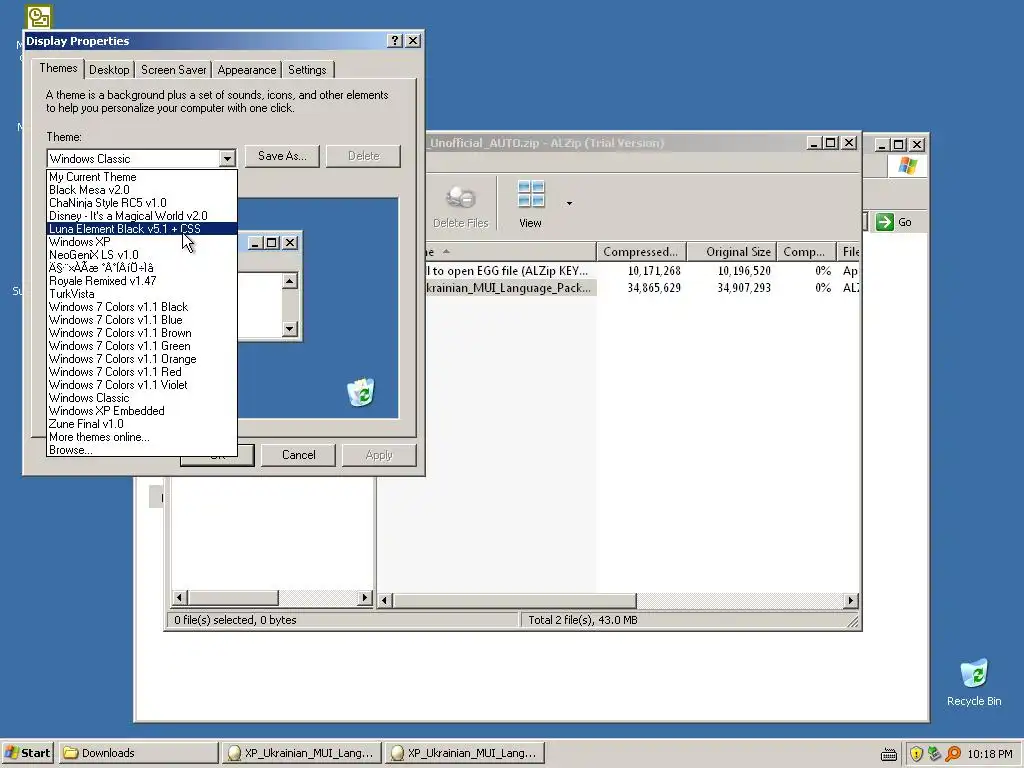
Task: Choose the TurkVista theme
Action: pos(142,294)
